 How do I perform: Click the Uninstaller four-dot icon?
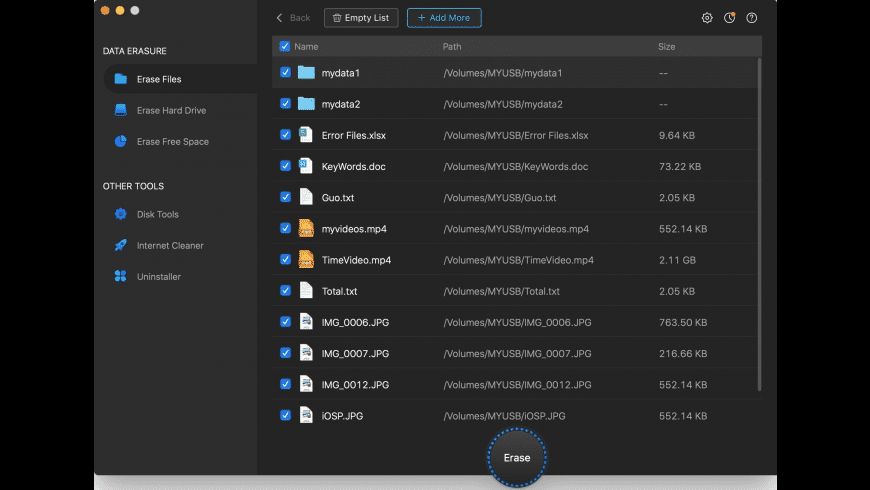[x=120, y=276]
